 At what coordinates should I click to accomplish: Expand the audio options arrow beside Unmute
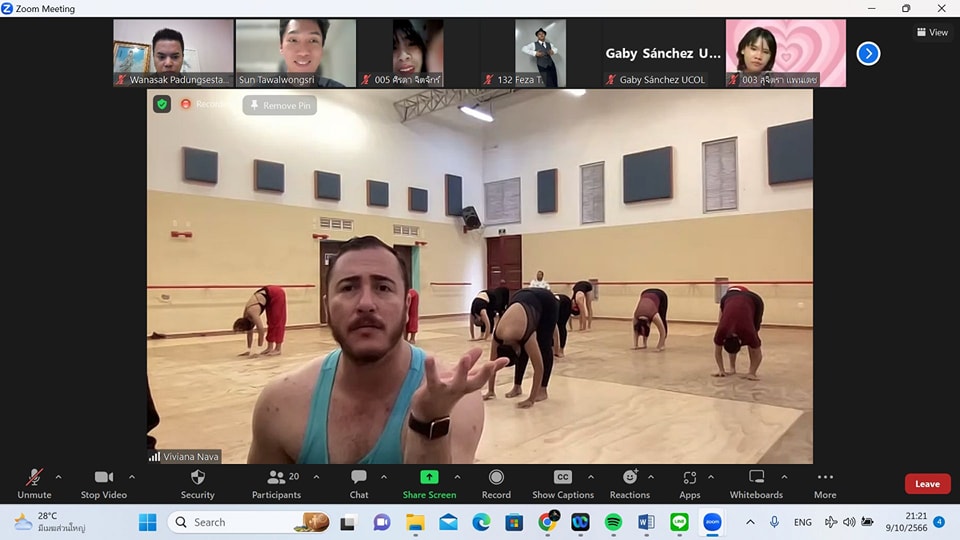[58, 477]
